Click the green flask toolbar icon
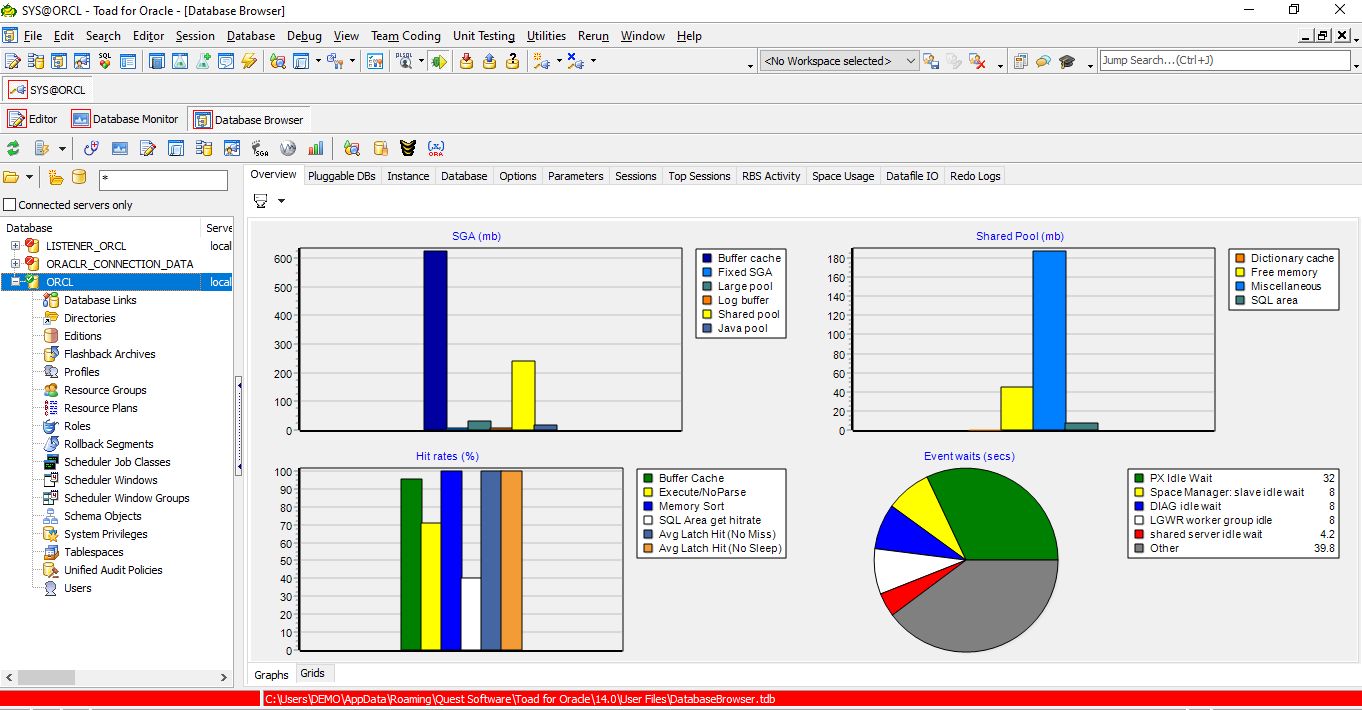Viewport: 1362px width, 710px height. tap(203, 61)
